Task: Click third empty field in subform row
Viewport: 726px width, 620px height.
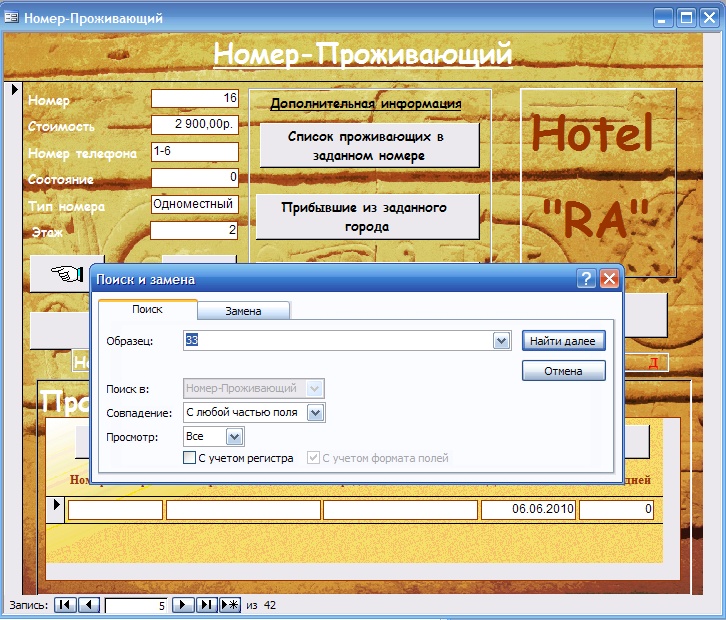Action: click(x=401, y=509)
